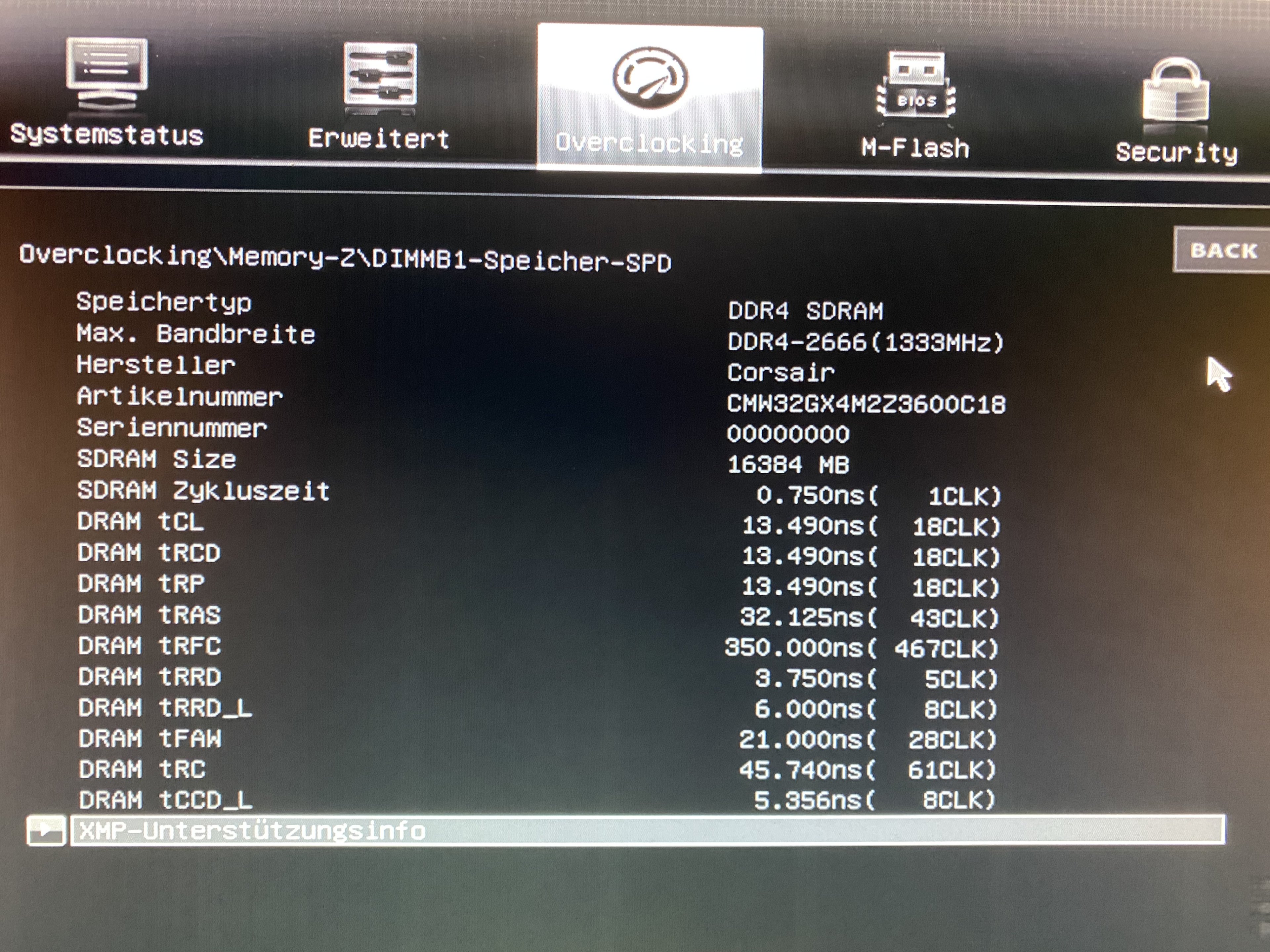Expand XMP-Unterstützungsinfo entry
Viewport: 1270px width, 952px height.
point(253,831)
